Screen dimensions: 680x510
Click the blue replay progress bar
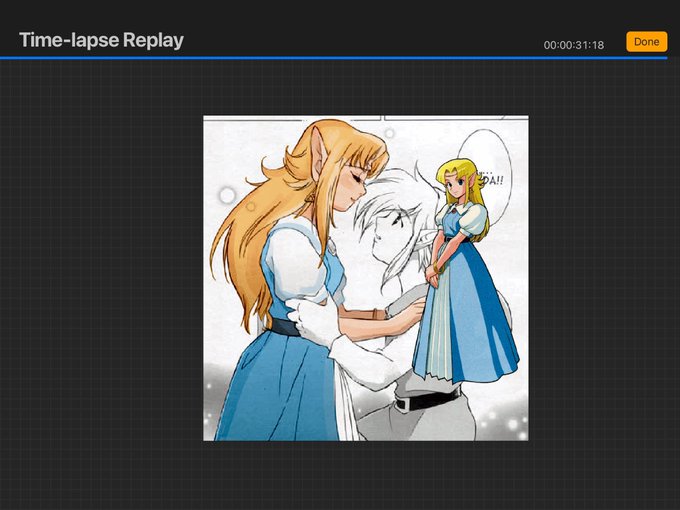333,58
